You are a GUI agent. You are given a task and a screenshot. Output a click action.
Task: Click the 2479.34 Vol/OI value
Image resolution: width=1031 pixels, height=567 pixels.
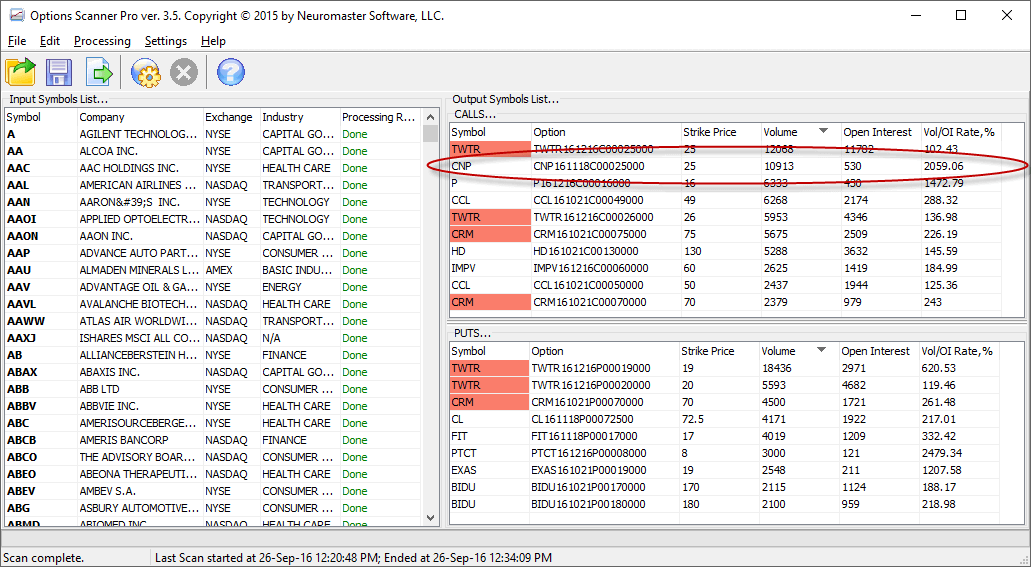point(942,453)
